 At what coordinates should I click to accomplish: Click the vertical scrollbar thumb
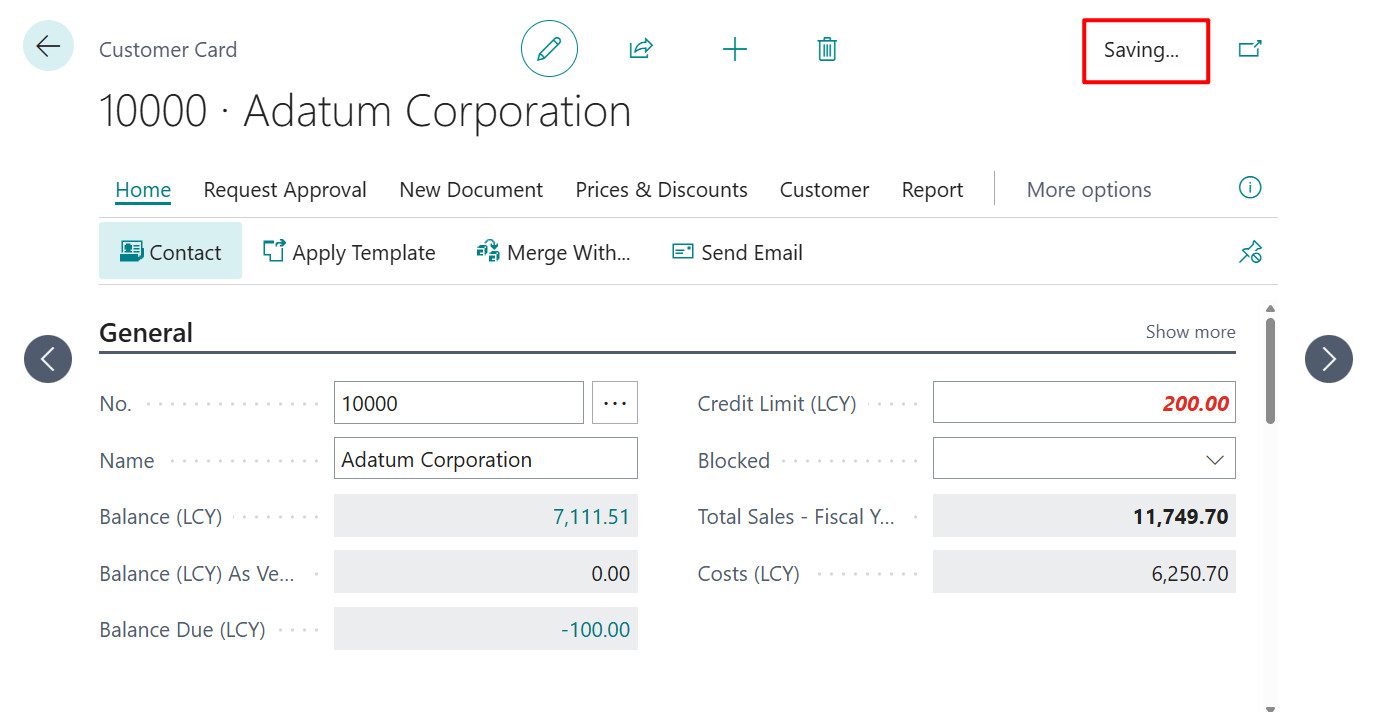coord(1270,370)
